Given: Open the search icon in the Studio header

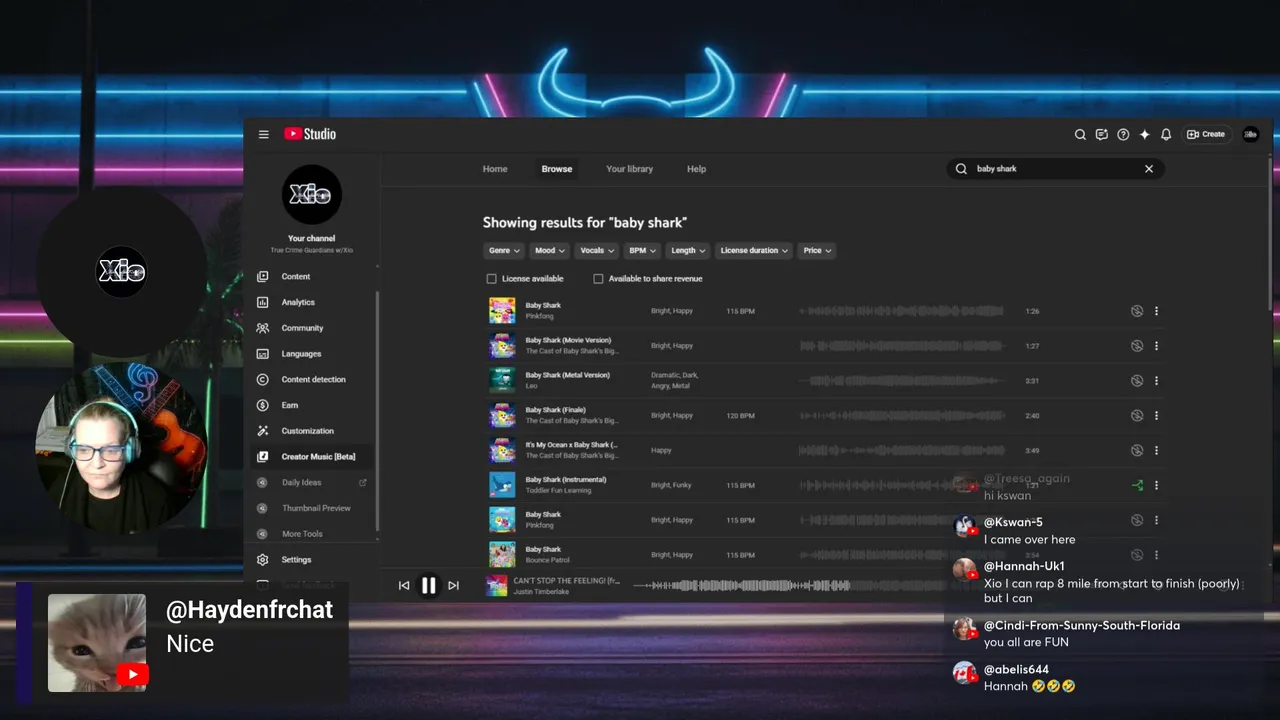Looking at the screenshot, I should [x=1080, y=134].
